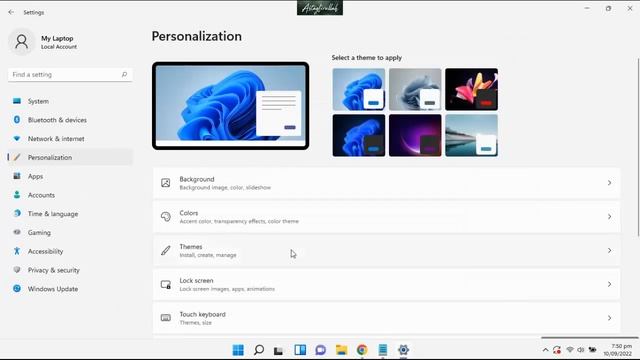Apply the purple glow theme

(415, 136)
